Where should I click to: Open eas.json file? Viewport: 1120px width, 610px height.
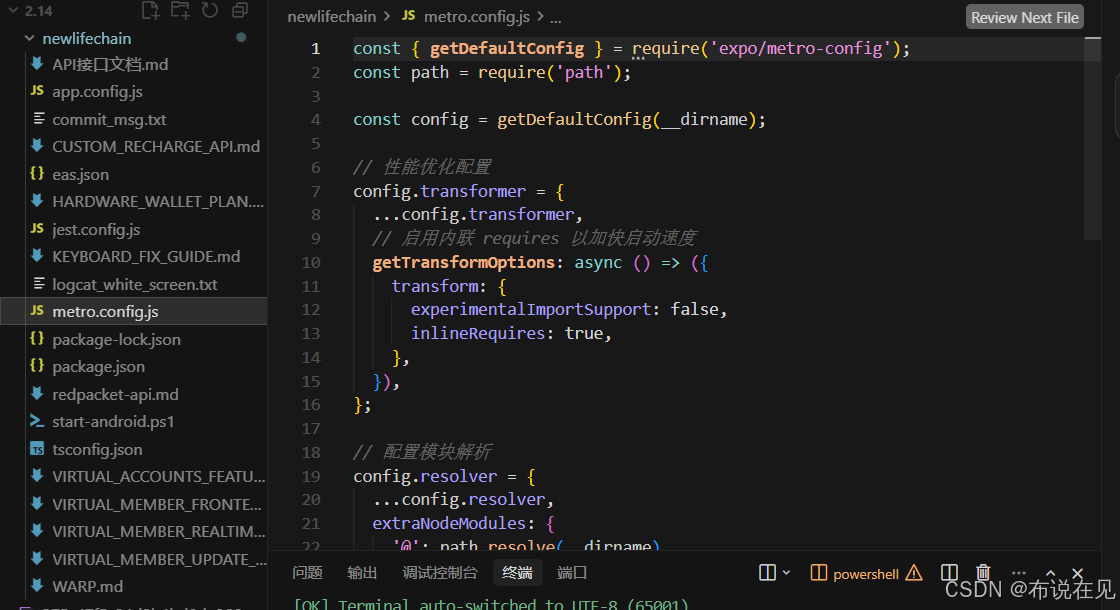click(81, 174)
